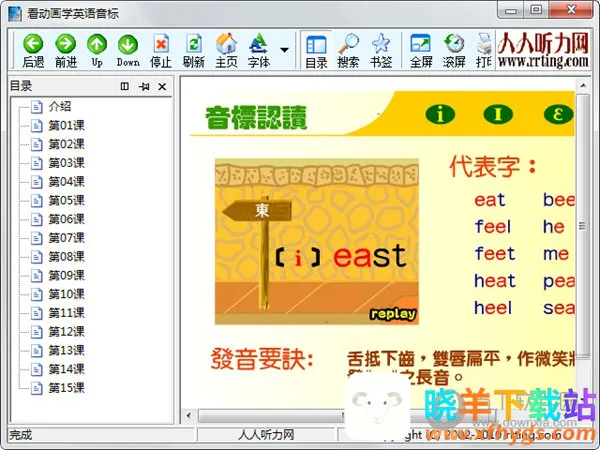Image resolution: width=600 pixels, height=450 pixels.
Task: Expand the 字体 (Font) dropdown arrow
Action: click(284, 50)
